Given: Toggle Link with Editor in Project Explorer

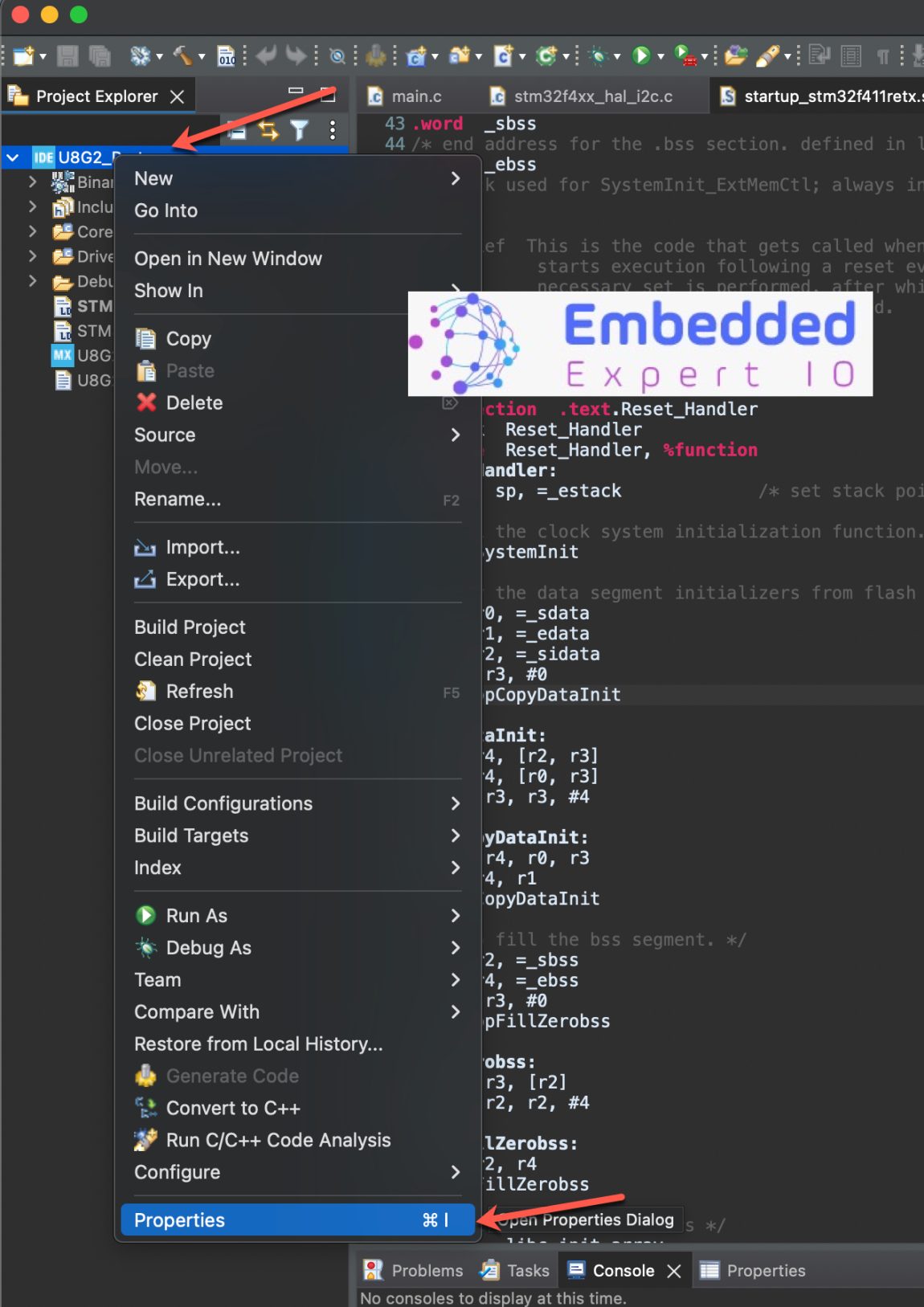Looking at the screenshot, I should pyautogui.click(x=268, y=129).
